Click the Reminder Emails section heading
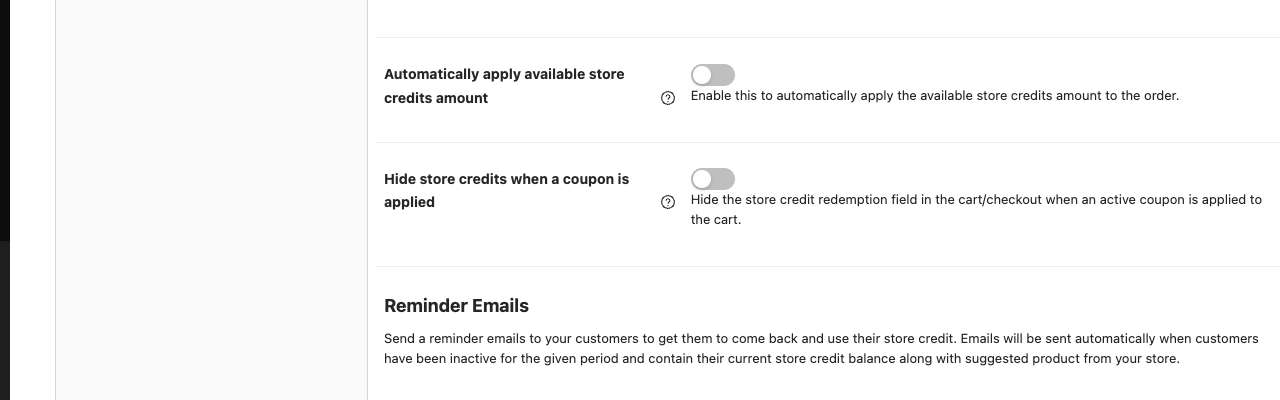 (456, 306)
